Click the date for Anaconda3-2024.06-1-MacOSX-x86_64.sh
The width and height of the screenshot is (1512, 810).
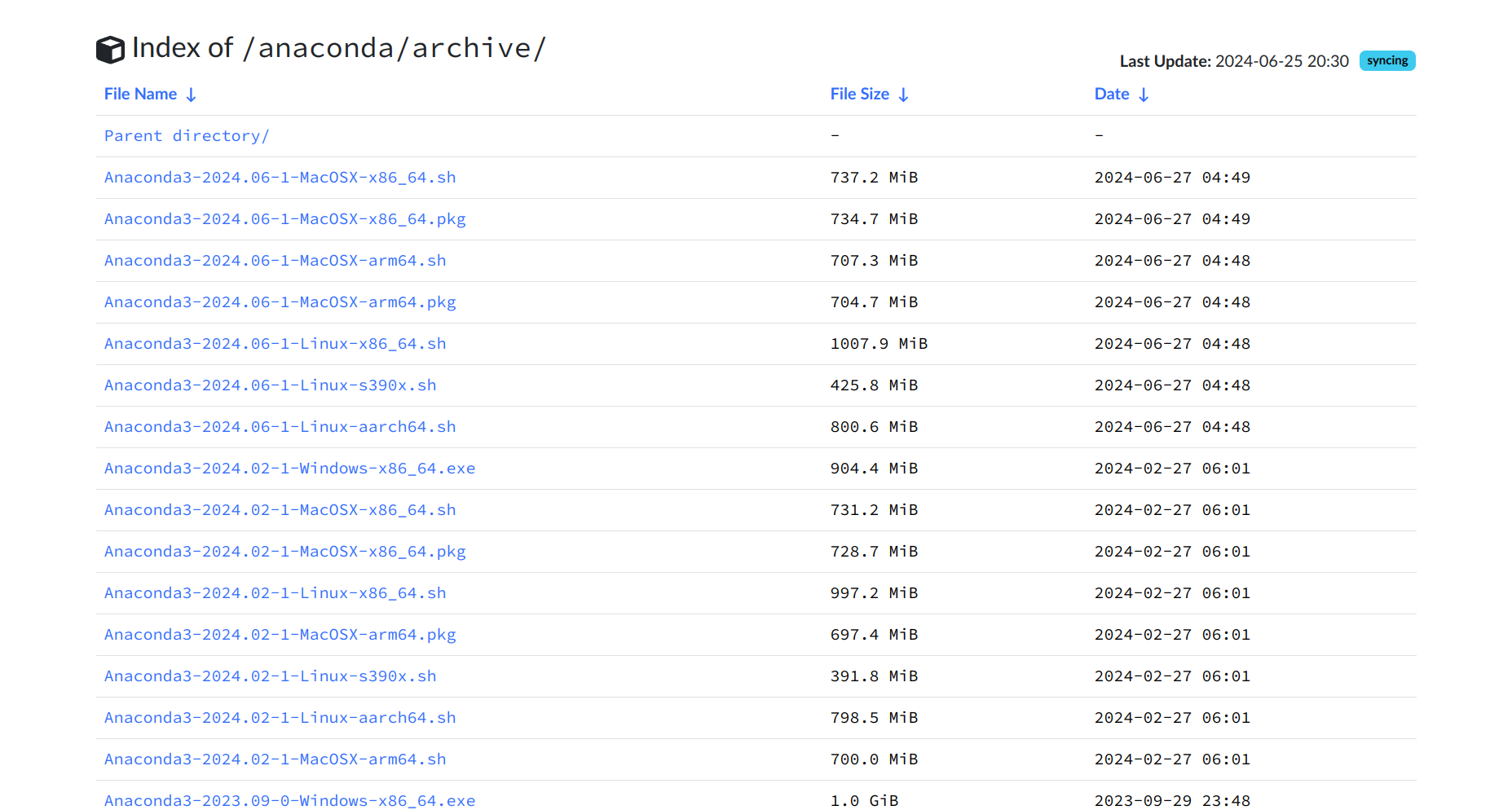1172,178
